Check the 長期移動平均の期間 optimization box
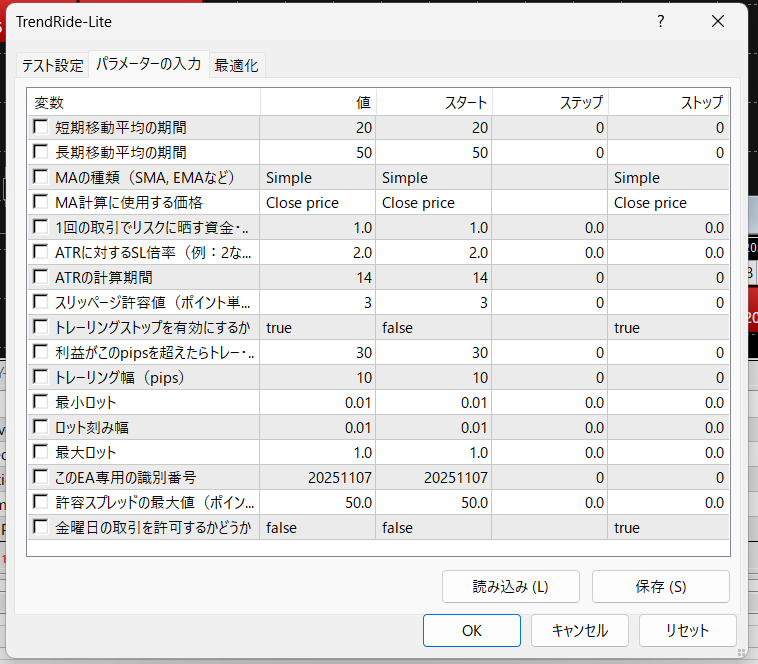 tap(41, 152)
